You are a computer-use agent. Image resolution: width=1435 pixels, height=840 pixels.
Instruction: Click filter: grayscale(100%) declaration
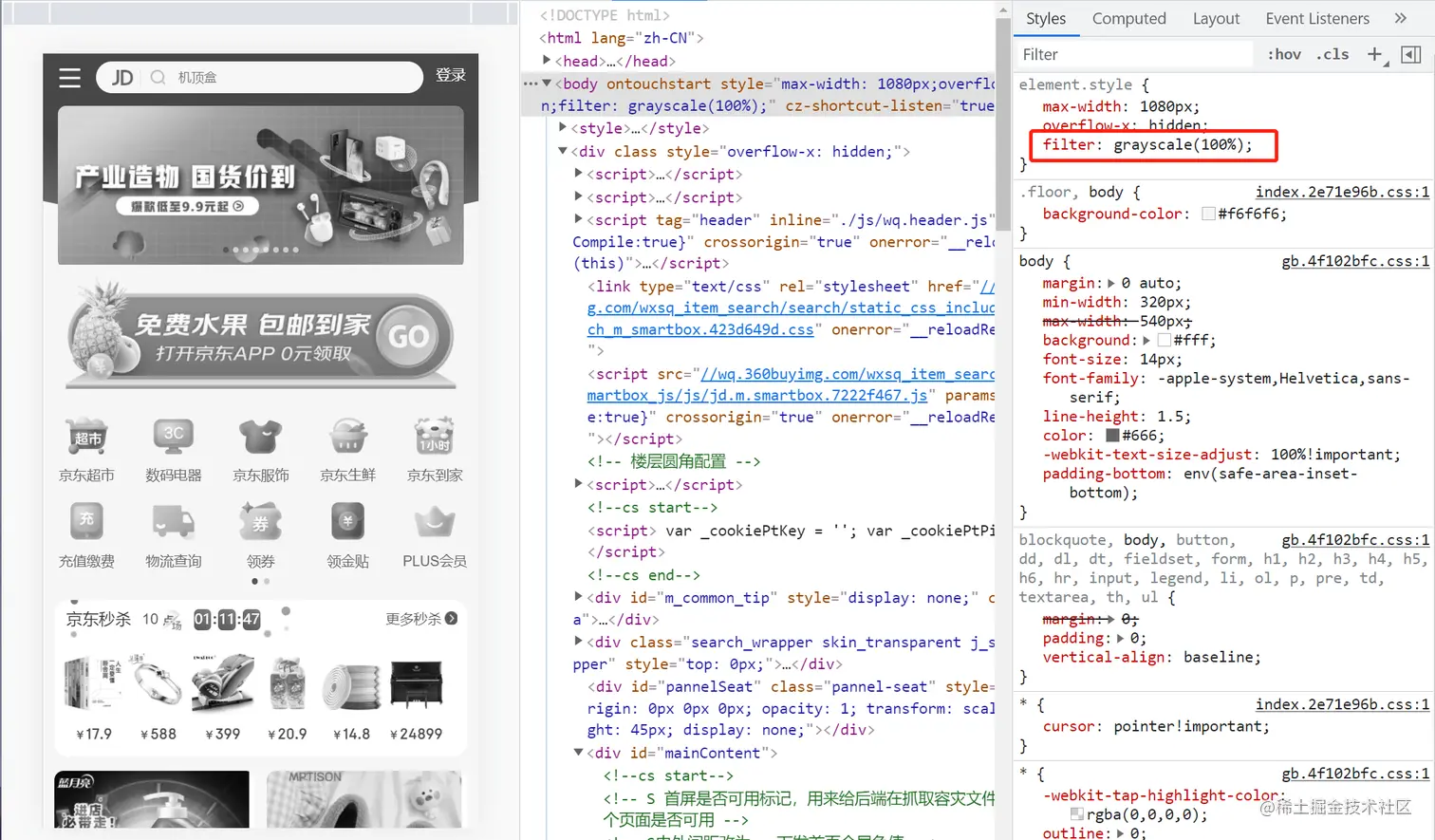point(1147,145)
